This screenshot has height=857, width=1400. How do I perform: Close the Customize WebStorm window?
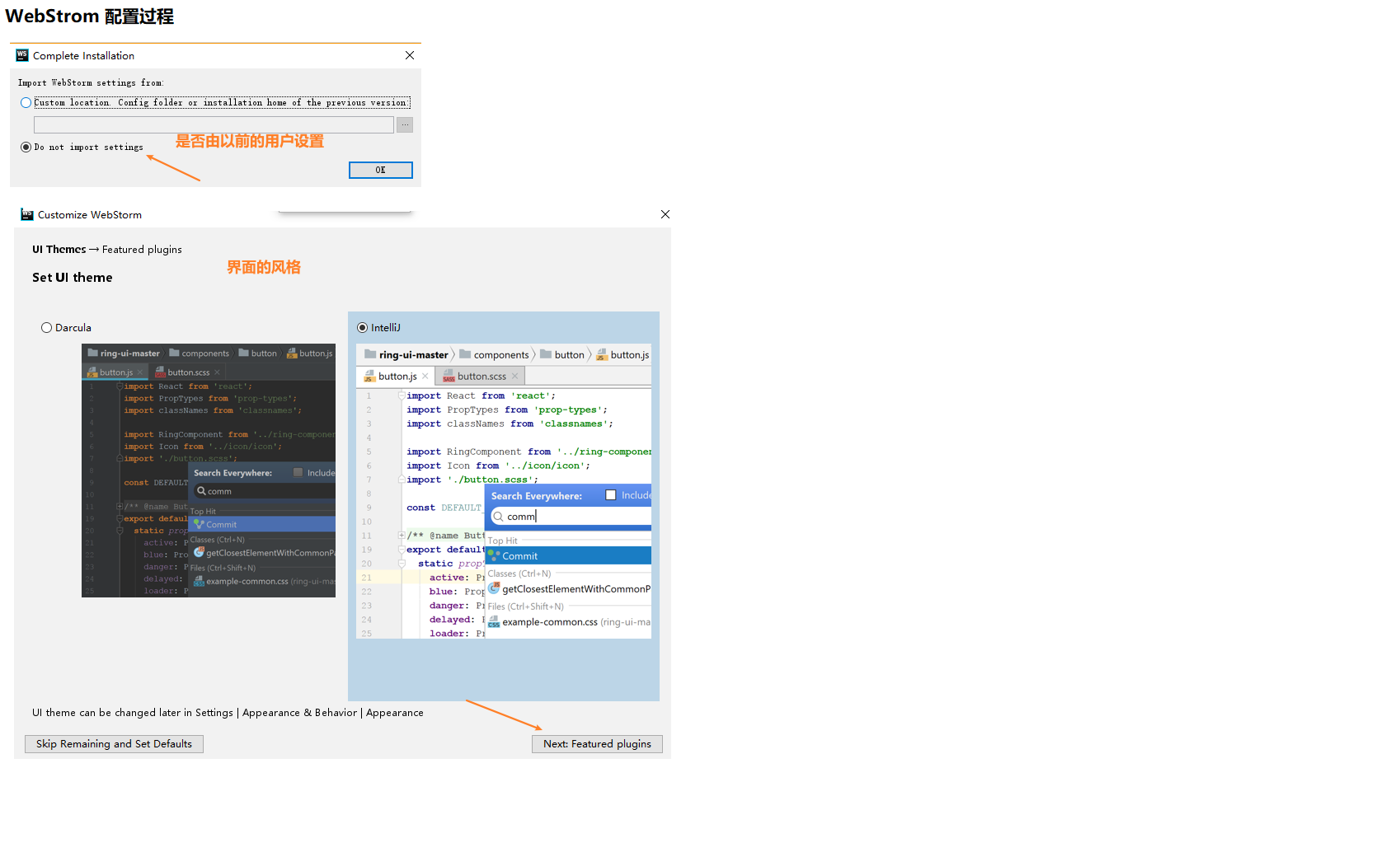[x=665, y=214]
